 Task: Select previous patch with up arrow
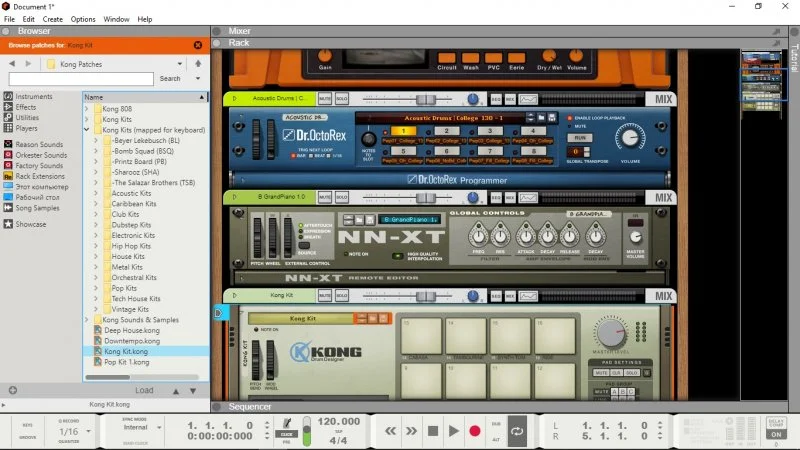pos(176,391)
